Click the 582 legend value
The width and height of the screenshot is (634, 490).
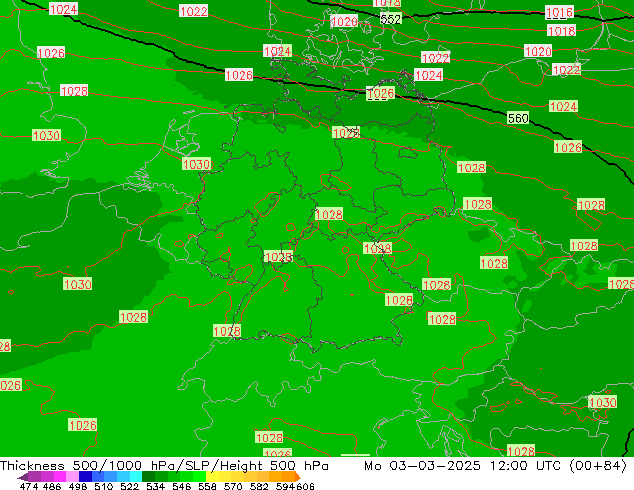click(259, 486)
